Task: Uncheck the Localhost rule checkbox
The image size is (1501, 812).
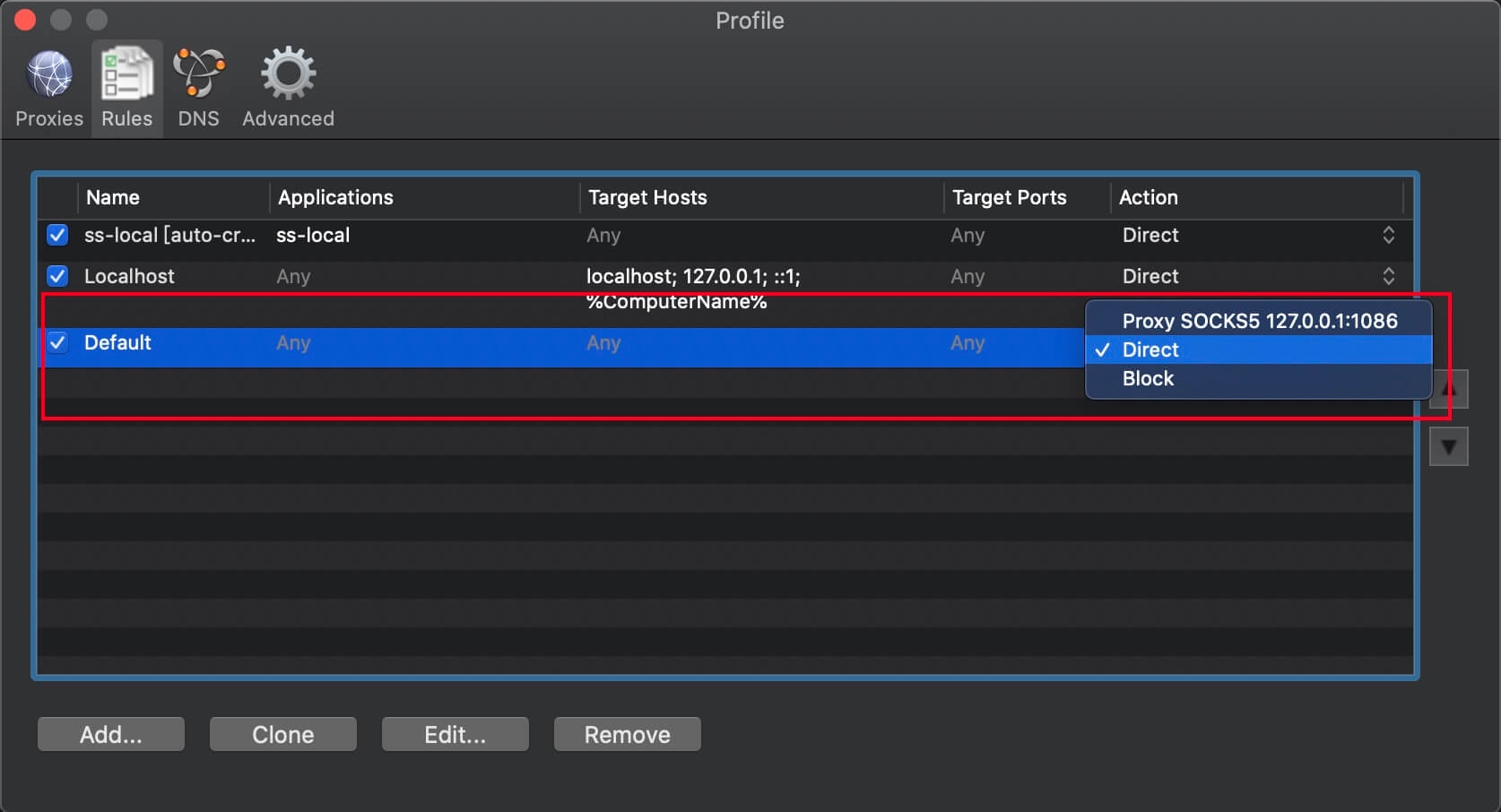Action: (57, 276)
